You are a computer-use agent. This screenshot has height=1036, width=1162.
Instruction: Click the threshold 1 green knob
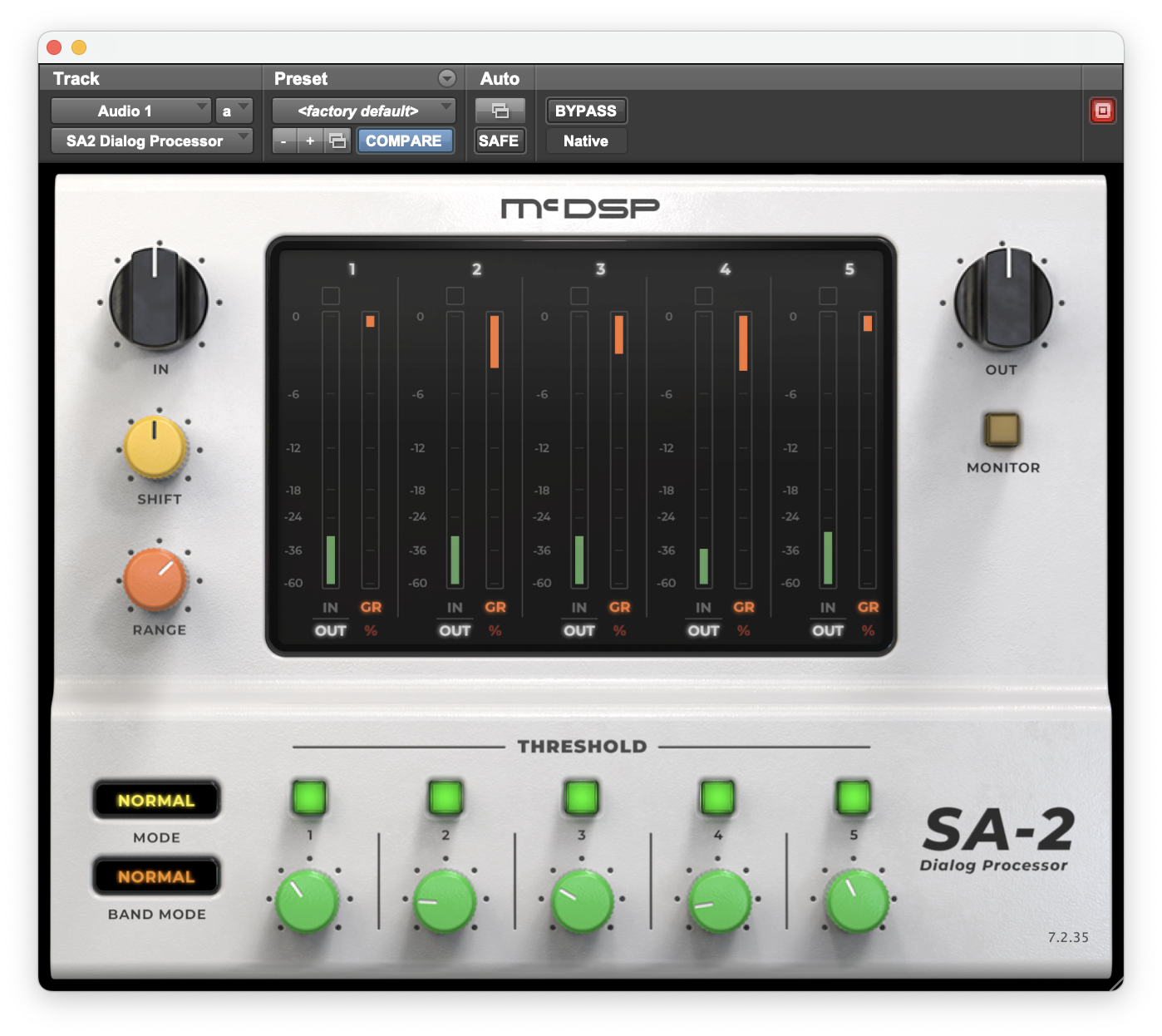(308, 900)
